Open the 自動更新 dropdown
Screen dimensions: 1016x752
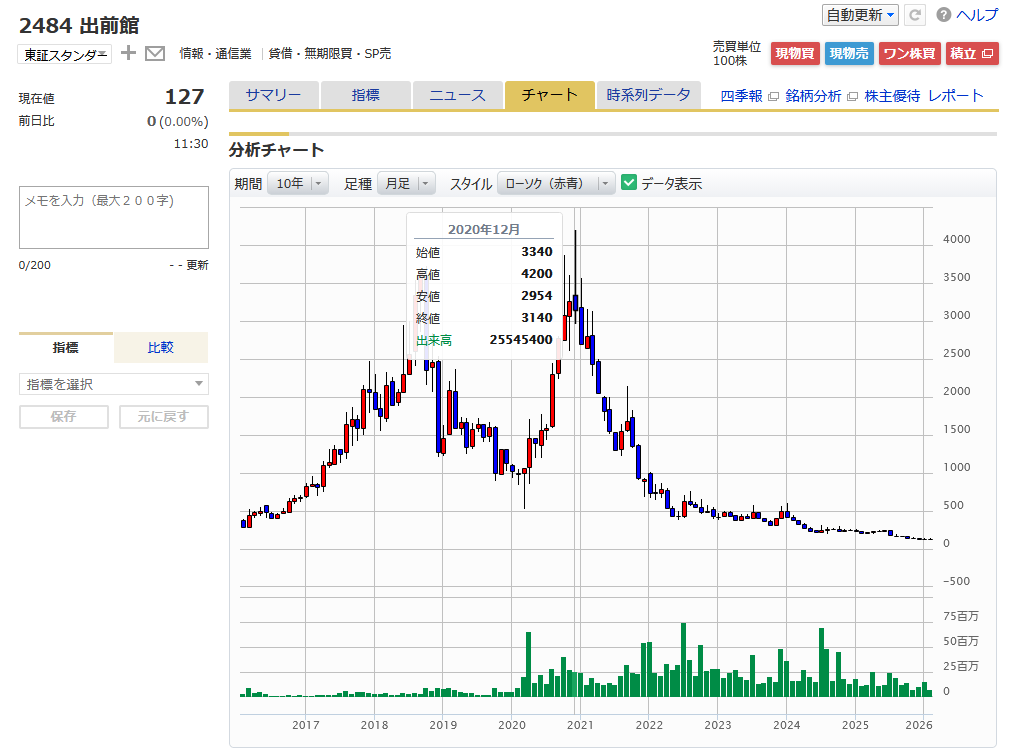coord(860,15)
